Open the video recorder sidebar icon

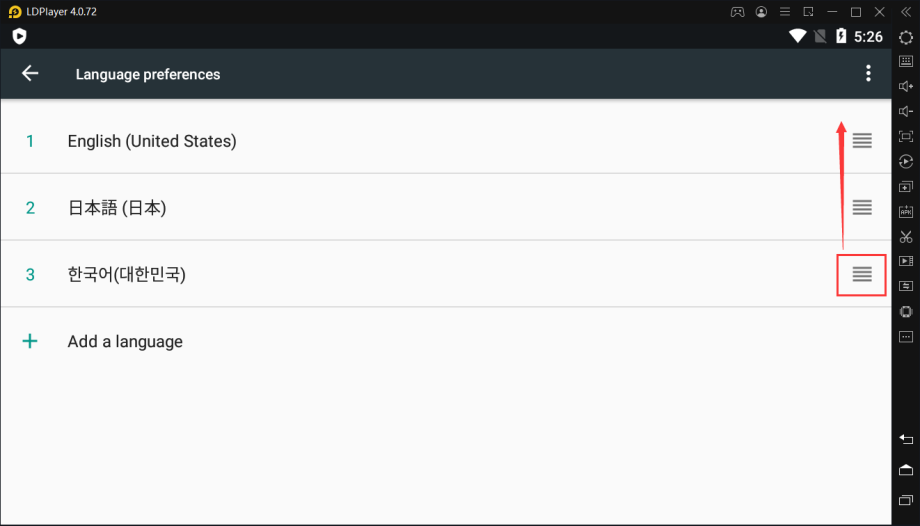point(906,261)
